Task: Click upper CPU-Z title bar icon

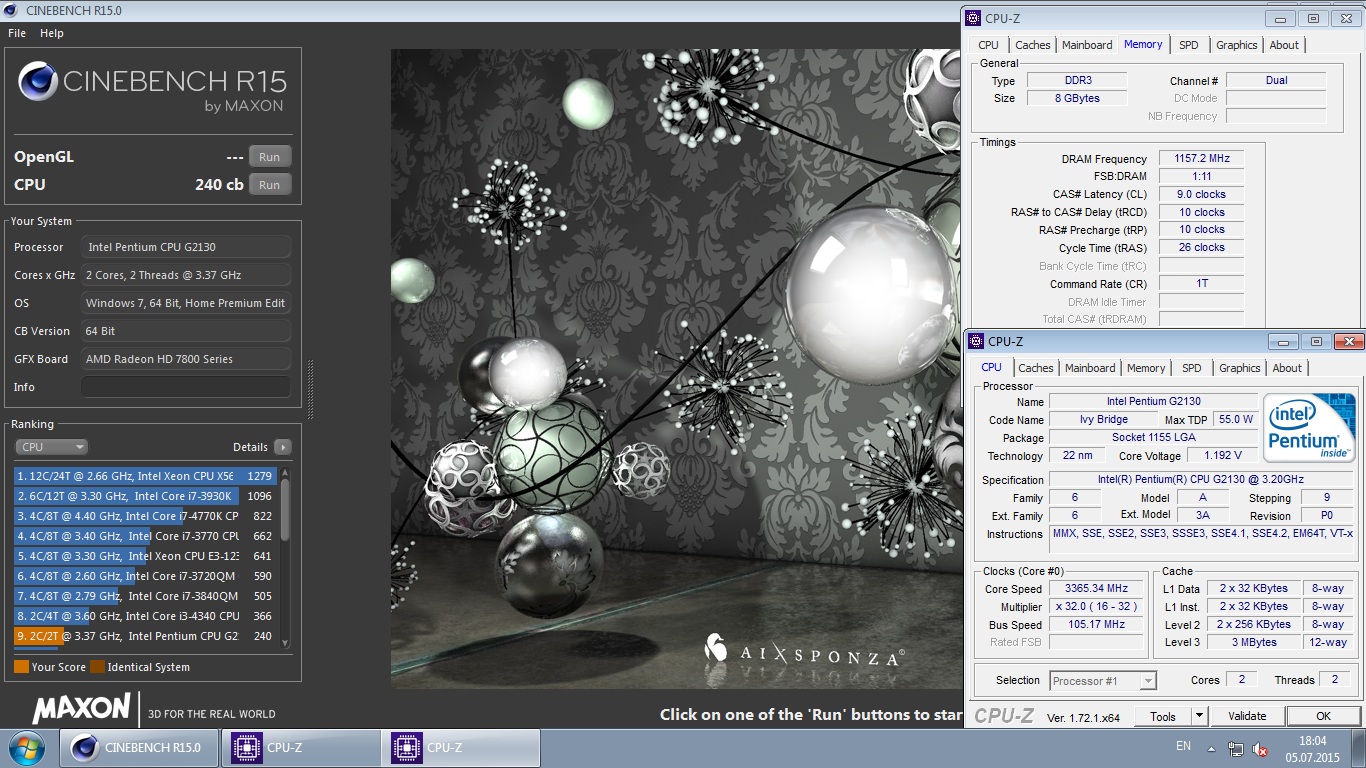Action: pyautogui.click(x=973, y=18)
